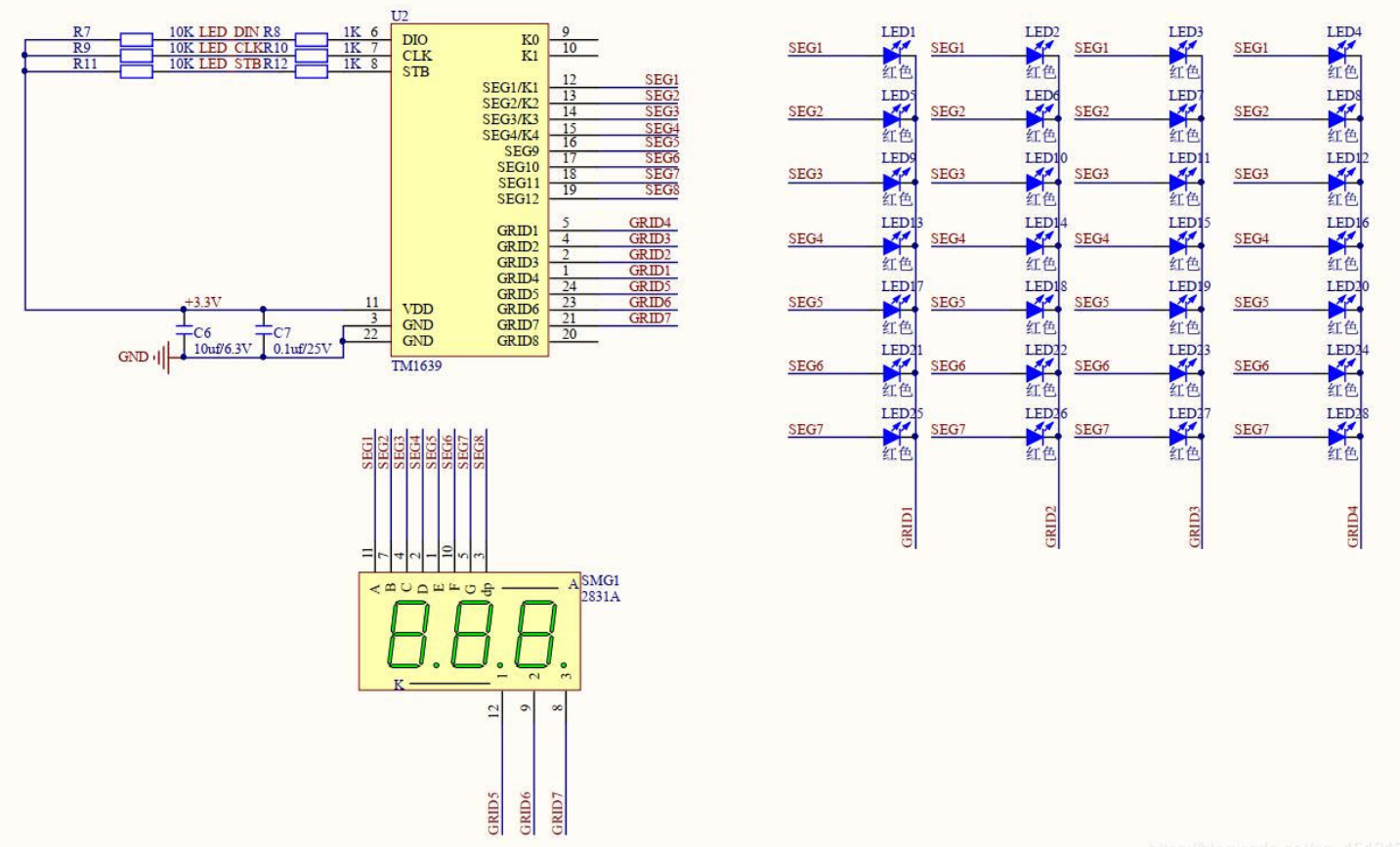The height and width of the screenshot is (847, 1400).
Task: Select the SEG4/K4 pin name
Action: tap(510, 135)
